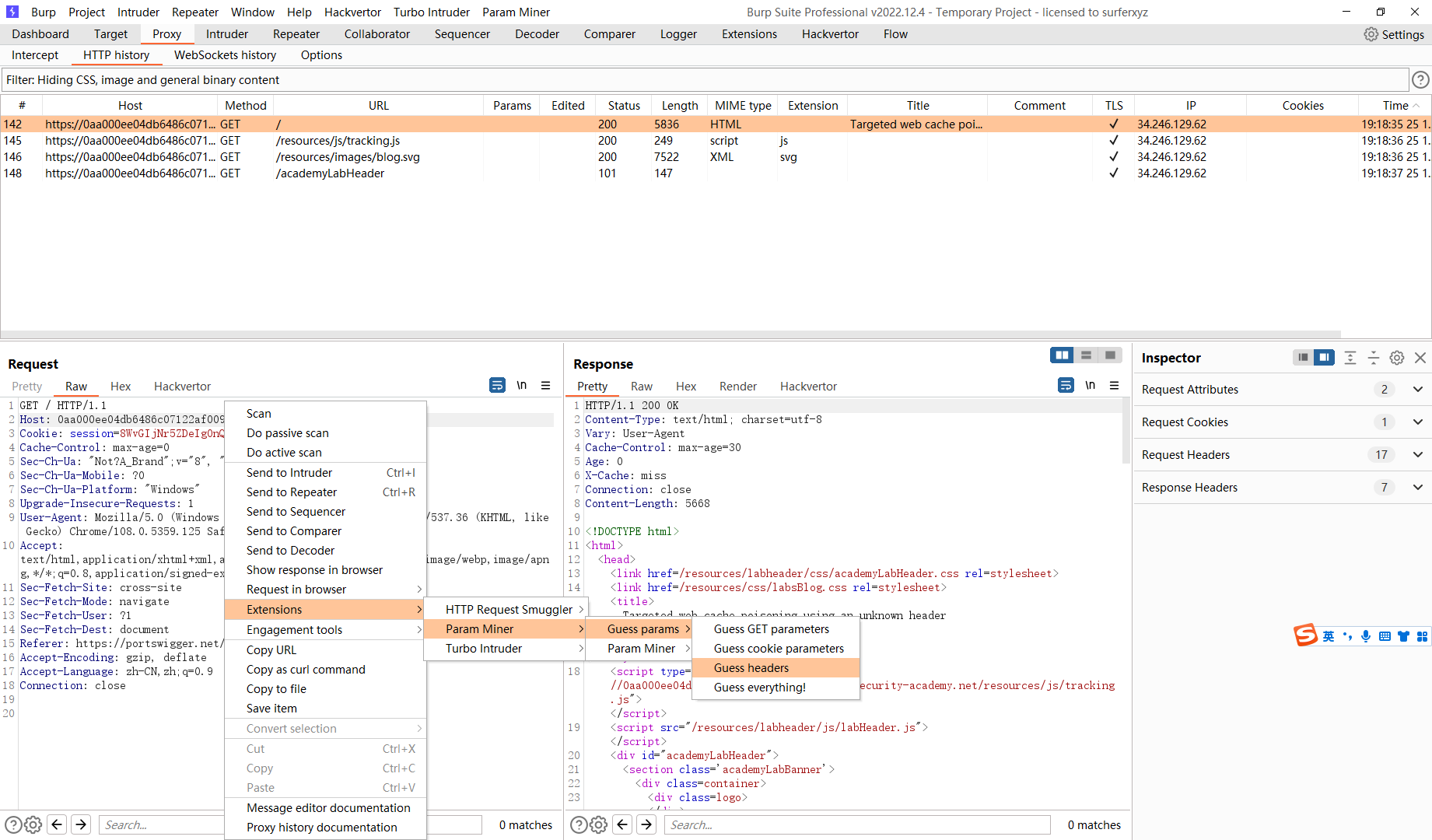Open Turbo Intruder submenu

pos(506,649)
